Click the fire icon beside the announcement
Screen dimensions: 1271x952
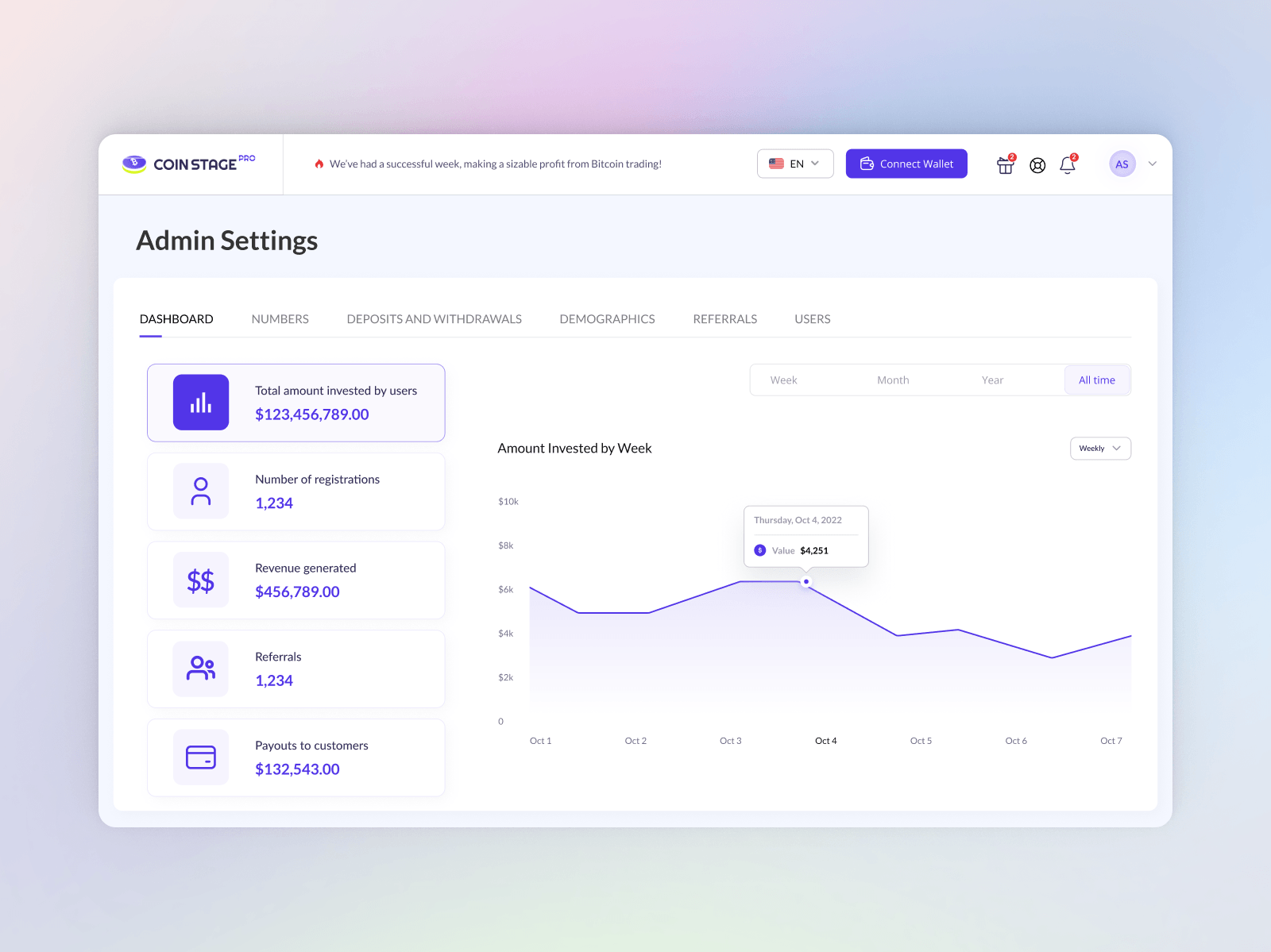tap(319, 164)
